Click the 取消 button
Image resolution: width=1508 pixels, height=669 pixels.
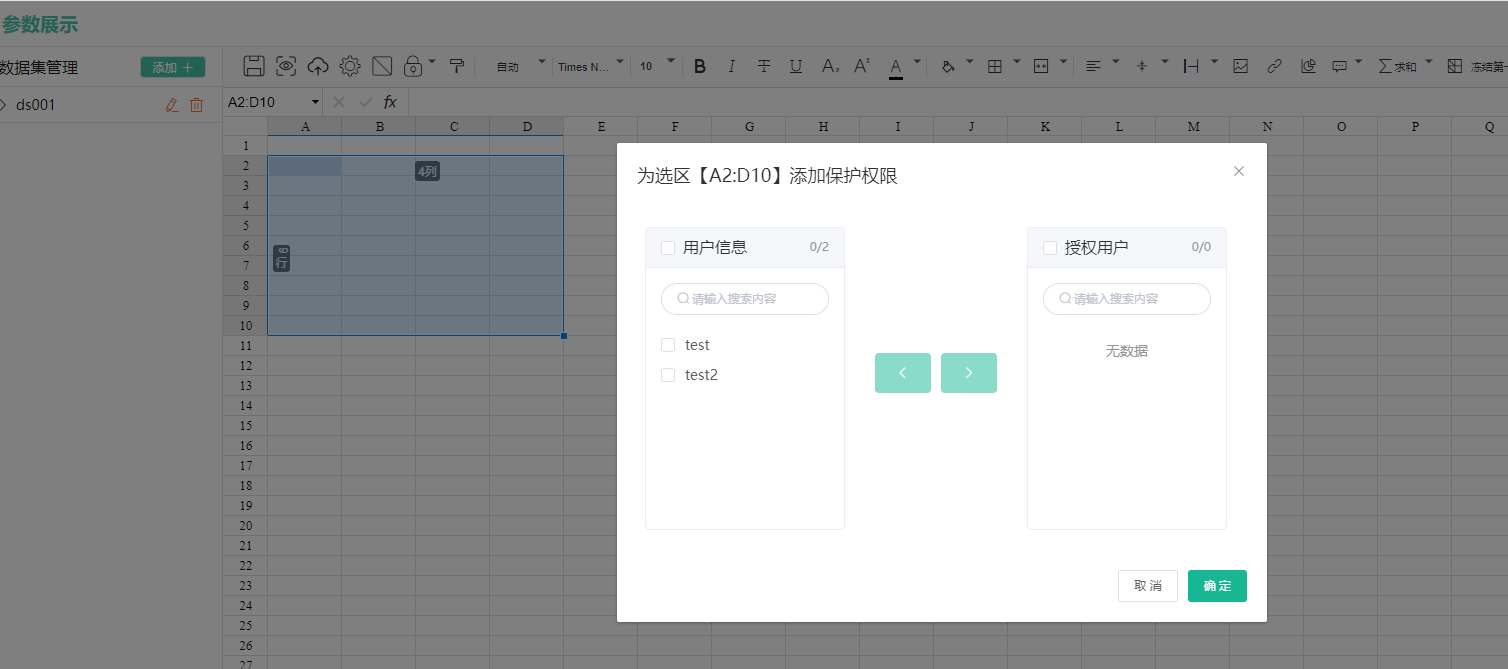coord(1148,586)
